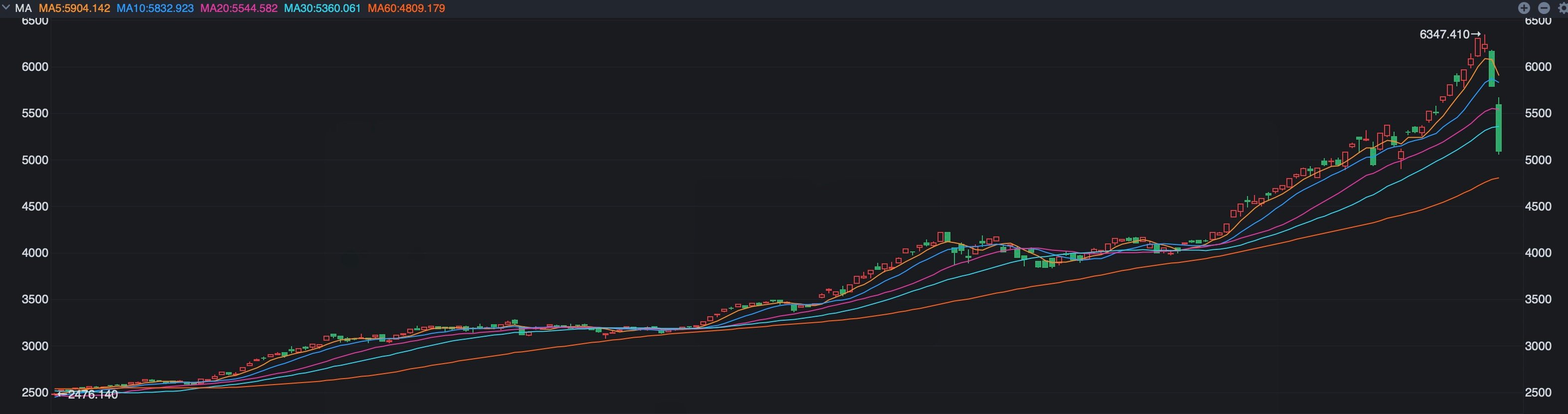Click the 3500 label on the left axis
The height and width of the screenshot is (414, 1568).
click(35, 300)
